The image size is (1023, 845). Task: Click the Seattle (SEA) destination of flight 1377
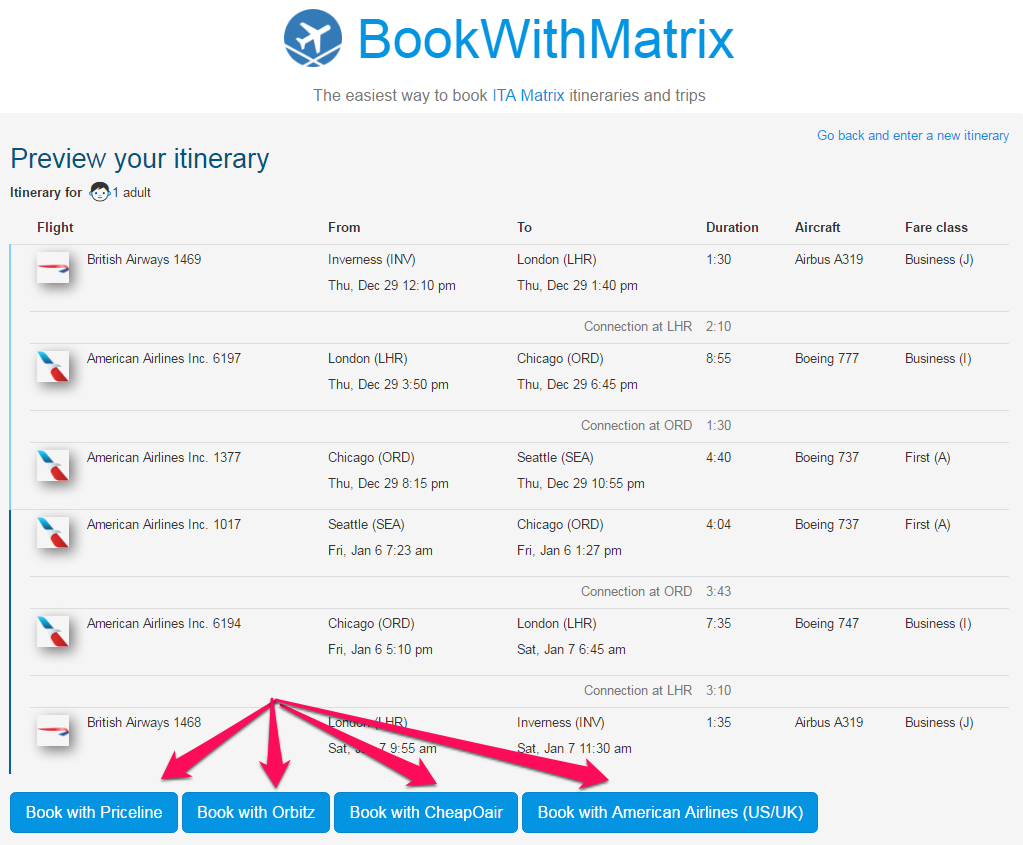555,457
